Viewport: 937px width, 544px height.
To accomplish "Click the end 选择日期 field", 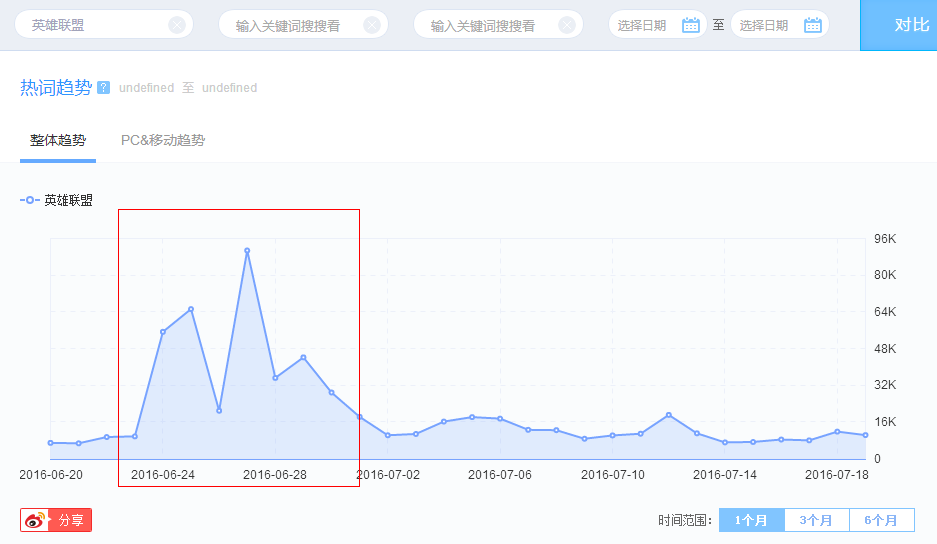I will pyautogui.click(x=780, y=25).
